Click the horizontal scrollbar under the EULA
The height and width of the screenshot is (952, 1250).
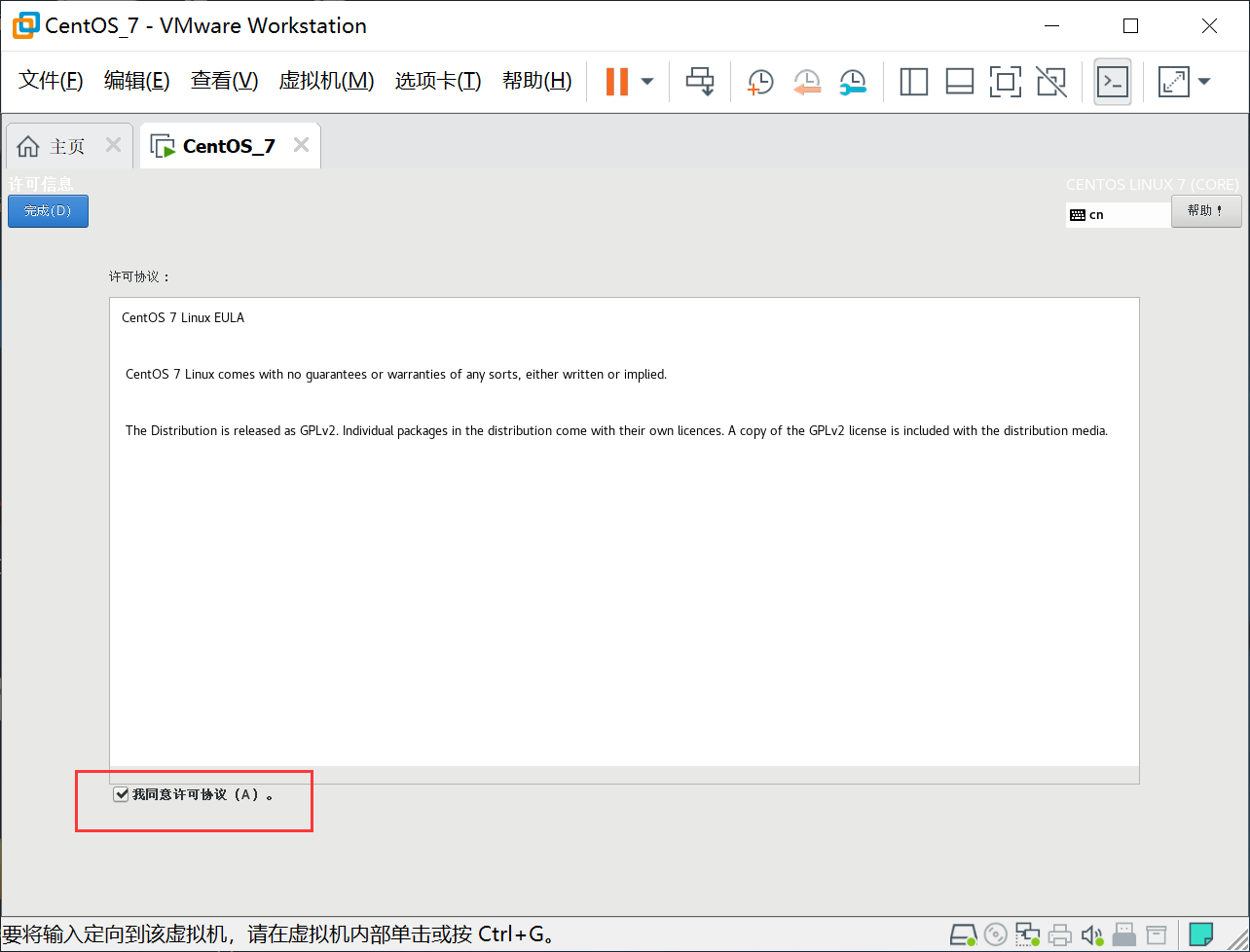624,775
